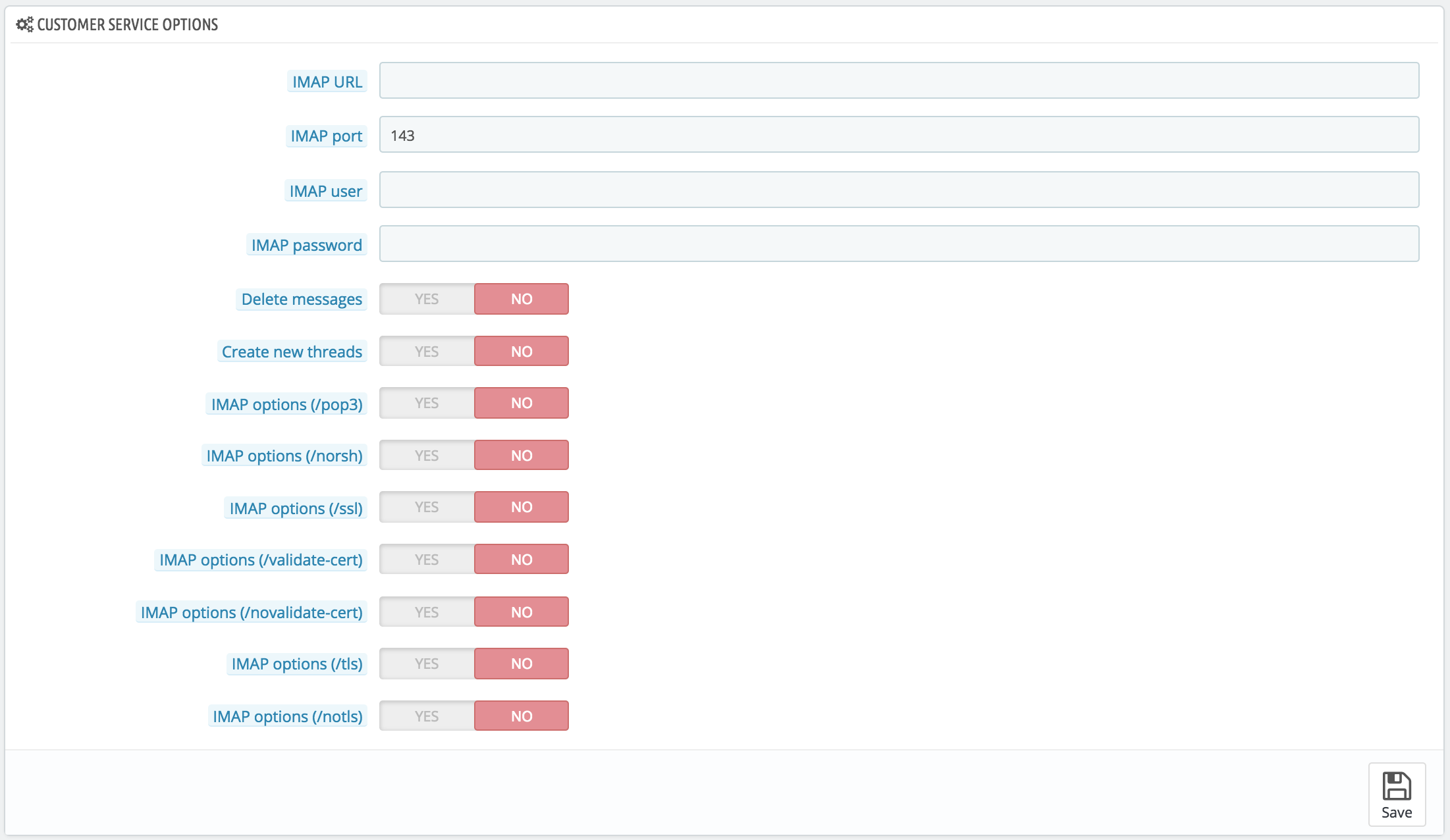
Task: Turn on IMAP options (/pop3) YES
Action: click(x=427, y=403)
